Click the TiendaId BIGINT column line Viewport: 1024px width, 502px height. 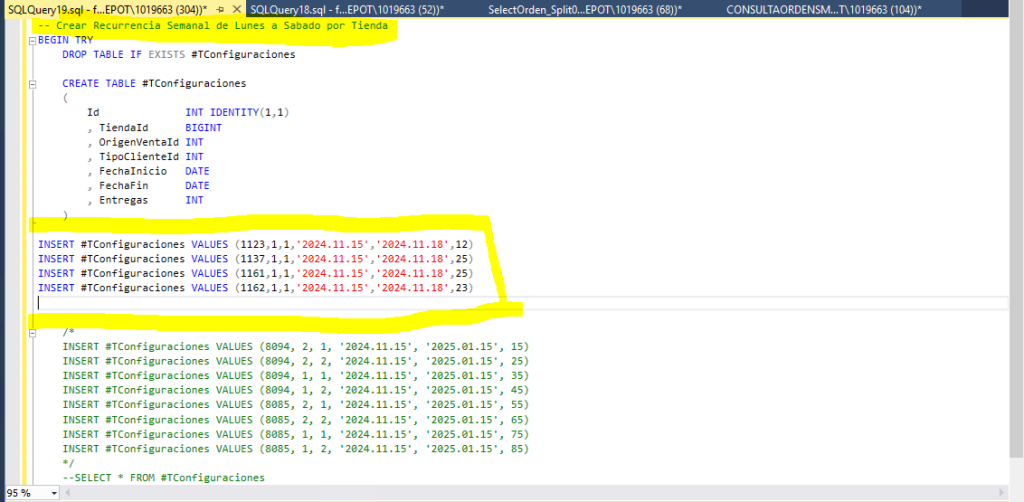[155, 128]
